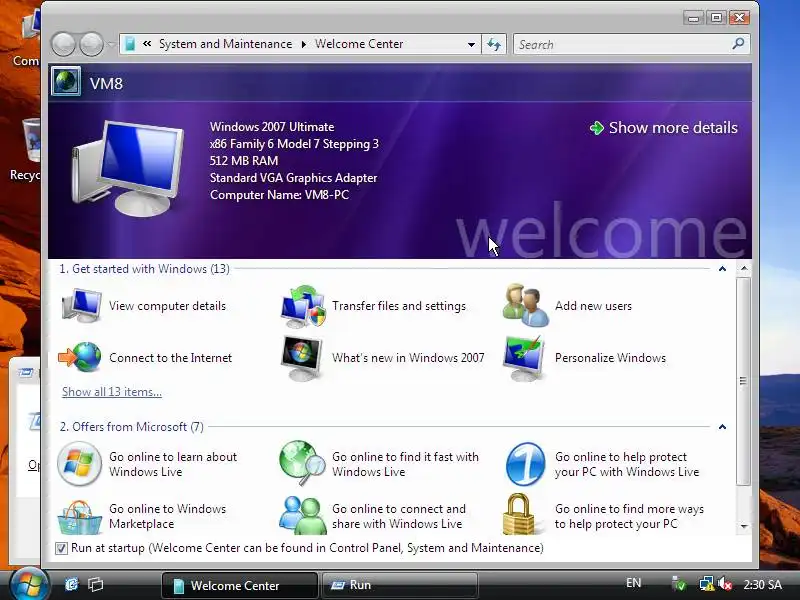Viewport: 800px width, 600px height.
Task: Click the Personalize Windows icon
Action: click(x=524, y=358)
